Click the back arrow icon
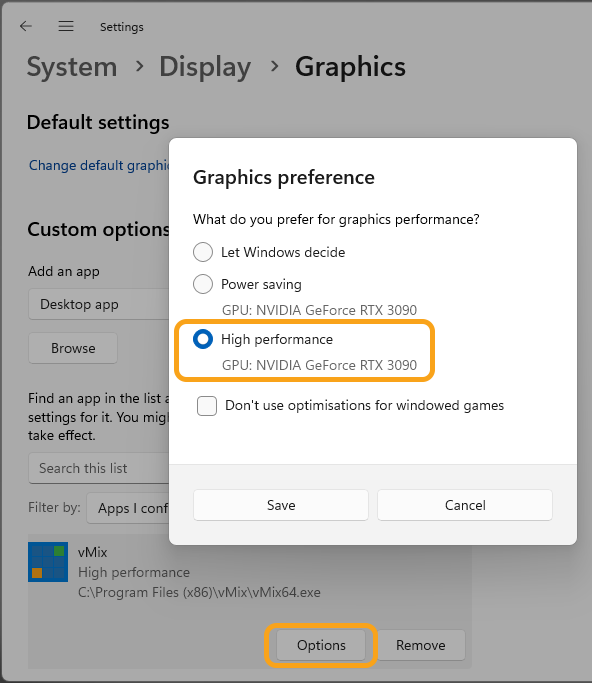The height and width of the screenshot is (683, 592). tap(26, 27)
